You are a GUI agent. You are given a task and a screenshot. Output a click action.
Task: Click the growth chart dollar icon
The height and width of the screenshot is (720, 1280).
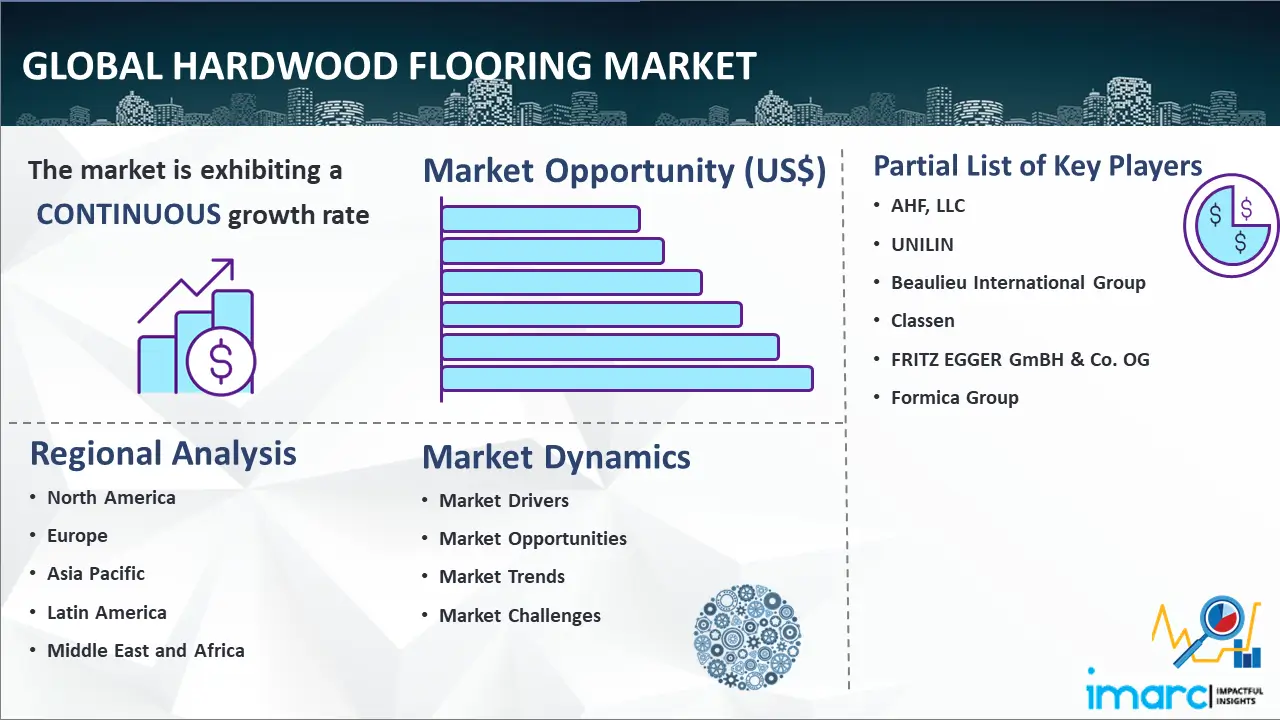tap(196, 327)
